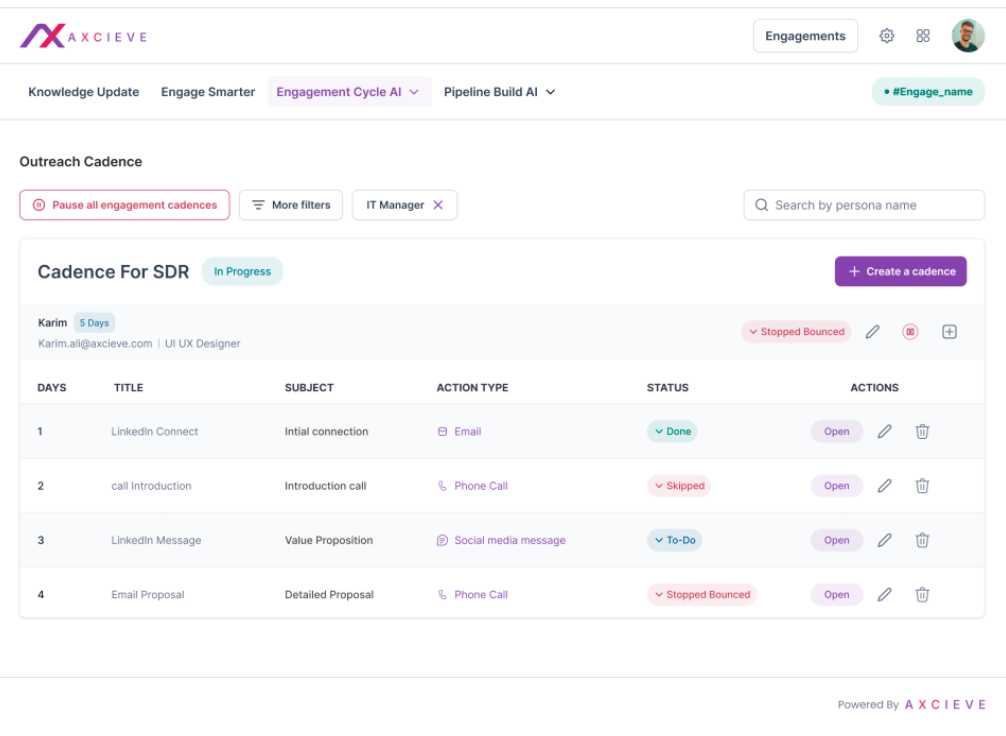Click the red pause icon for Karim

coord(910,332)
